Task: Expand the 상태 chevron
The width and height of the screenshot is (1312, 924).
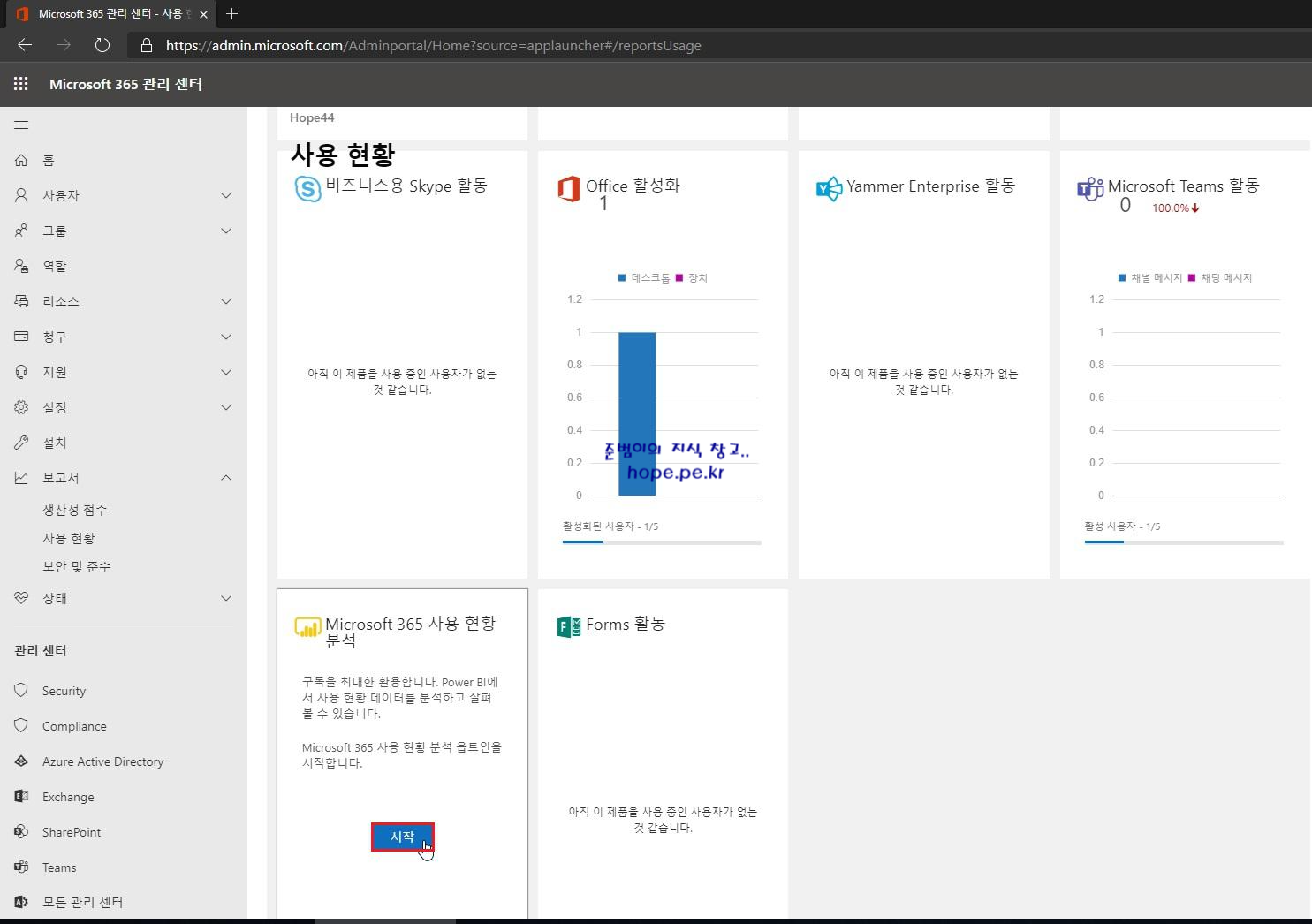Action: tap(226, 598)
